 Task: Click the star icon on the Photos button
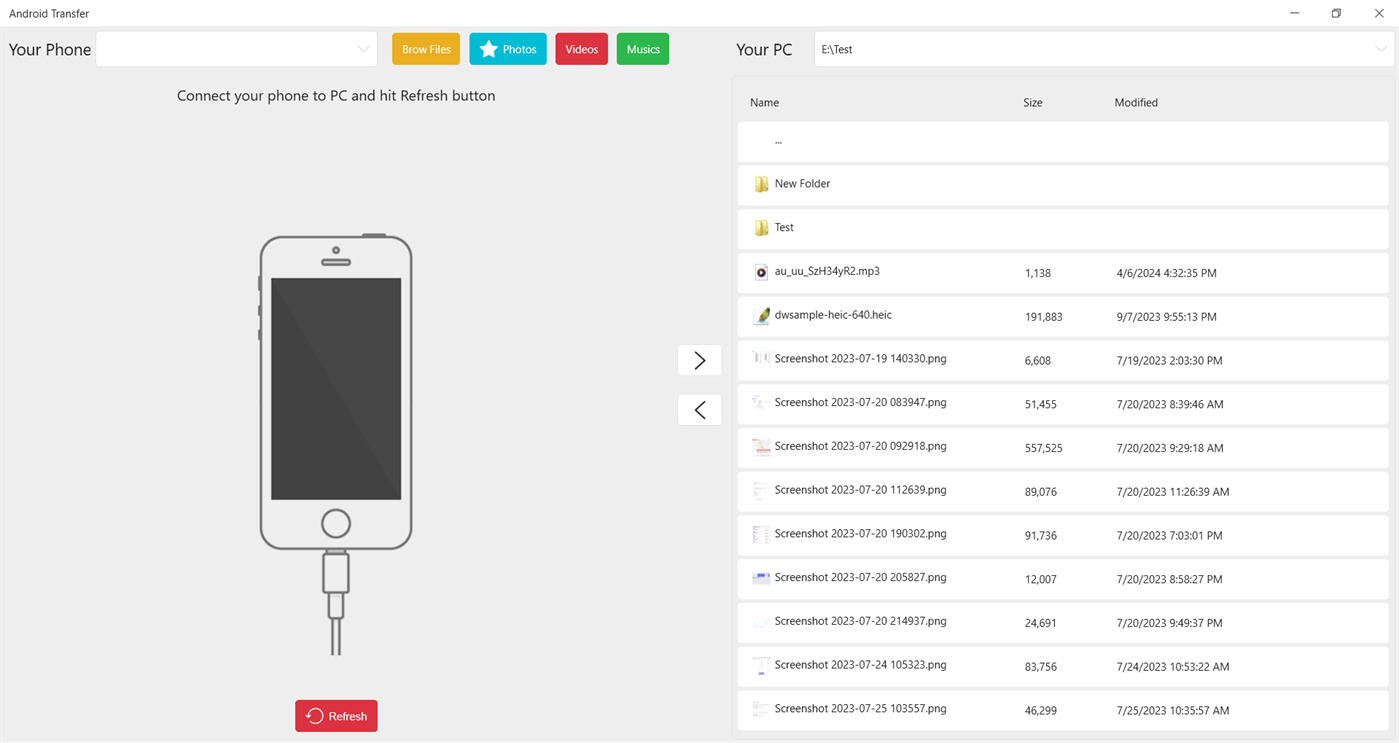pos(487,48)
